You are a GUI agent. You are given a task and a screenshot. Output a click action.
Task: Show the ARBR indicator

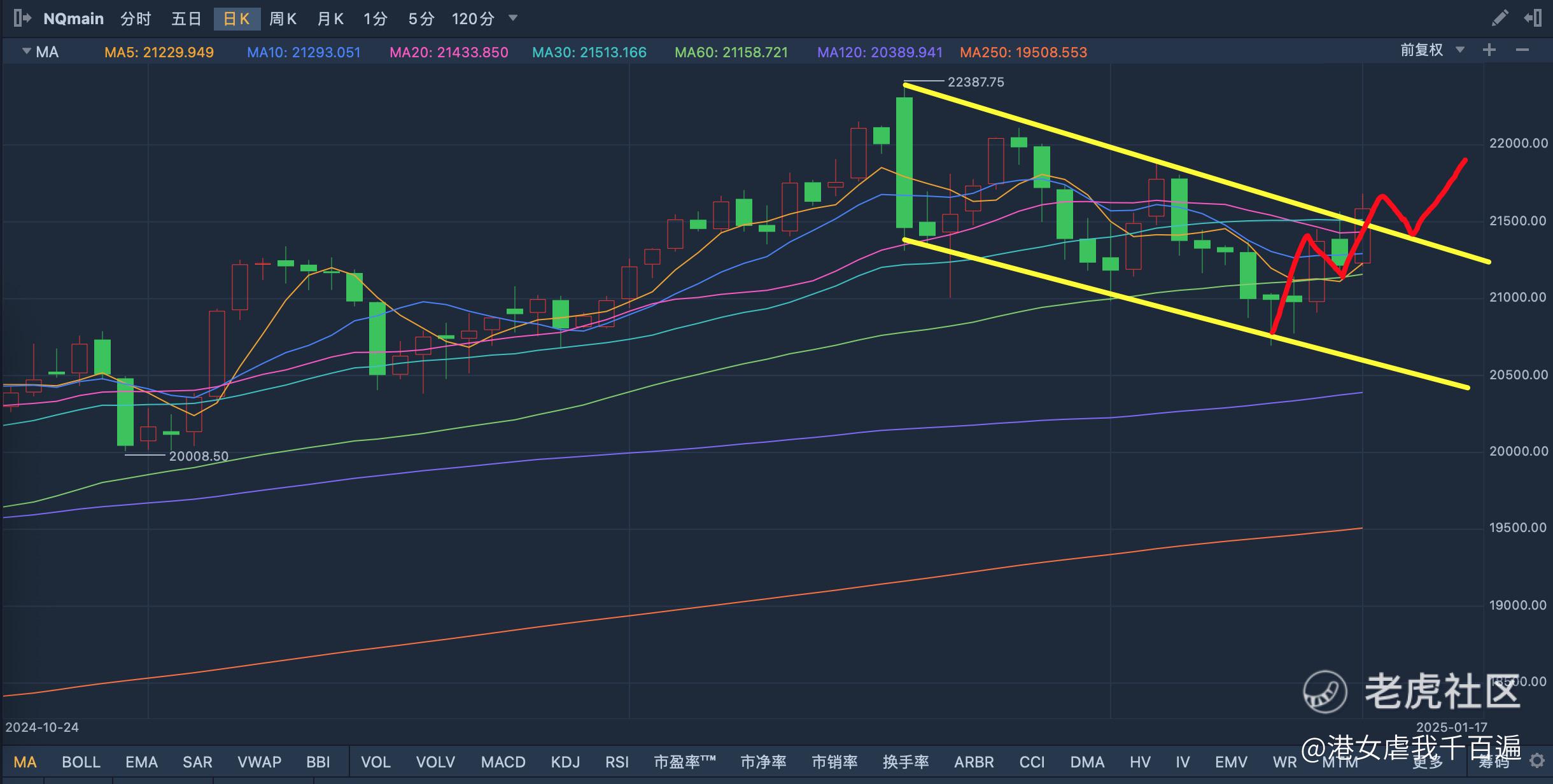click(x=974, y=762)
